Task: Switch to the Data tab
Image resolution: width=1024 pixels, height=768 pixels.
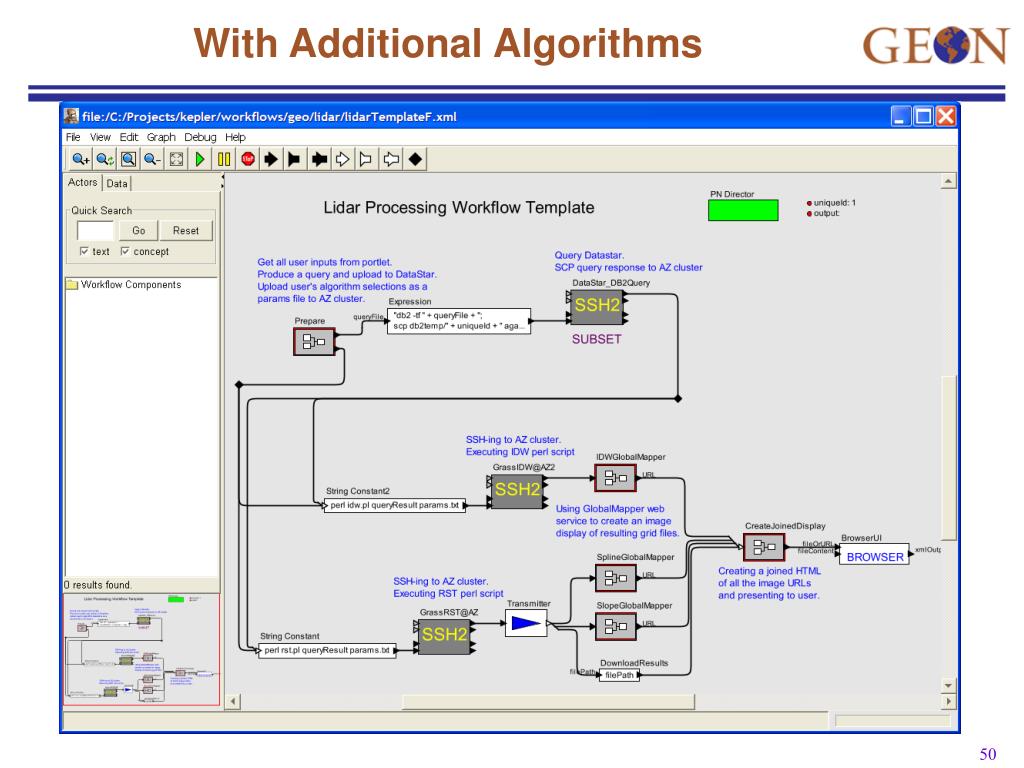Action: [117, 184]
